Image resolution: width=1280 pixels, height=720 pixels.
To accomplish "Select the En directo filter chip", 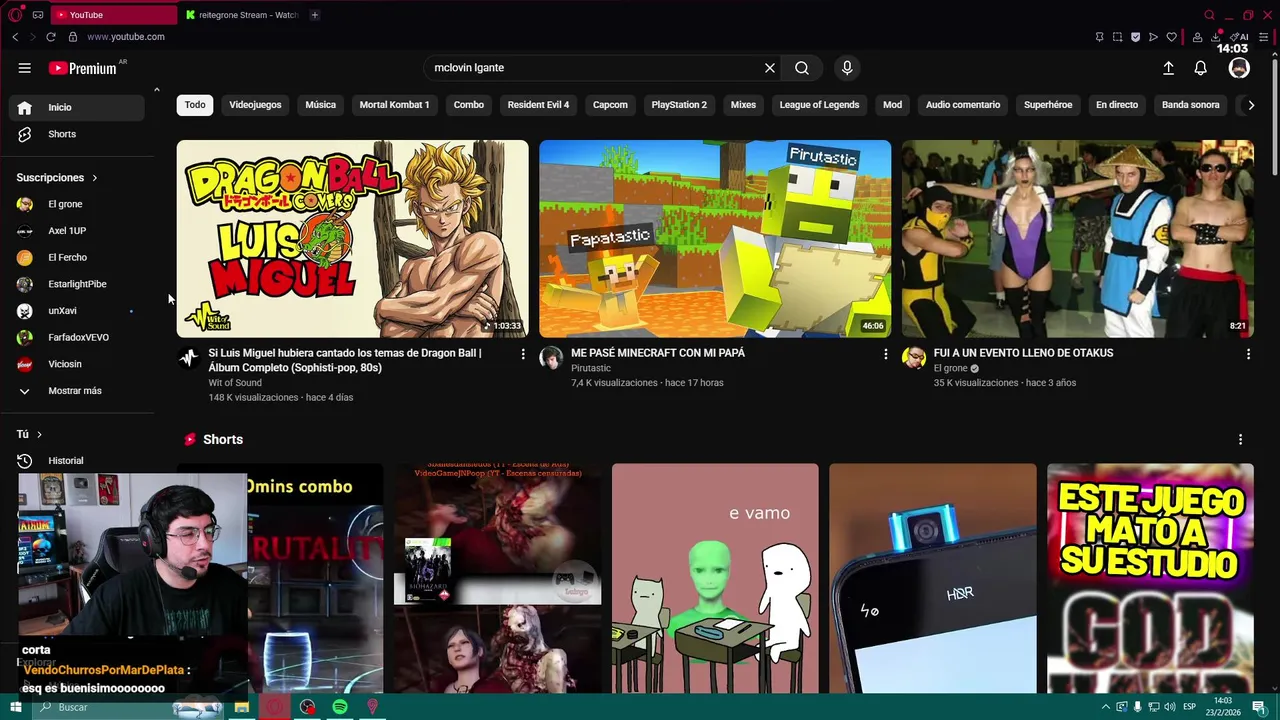I will [1117, 105].
